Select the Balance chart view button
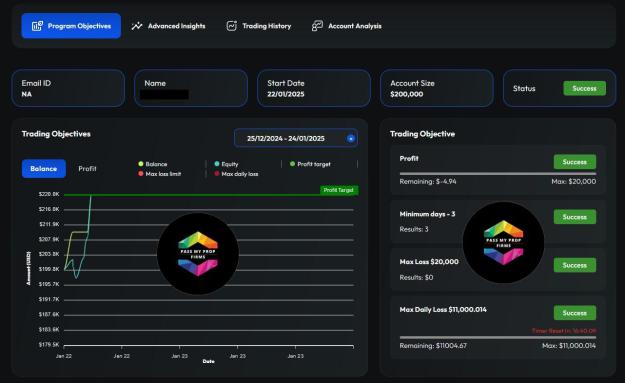625x383 pixels. click(x=44, y=169)
